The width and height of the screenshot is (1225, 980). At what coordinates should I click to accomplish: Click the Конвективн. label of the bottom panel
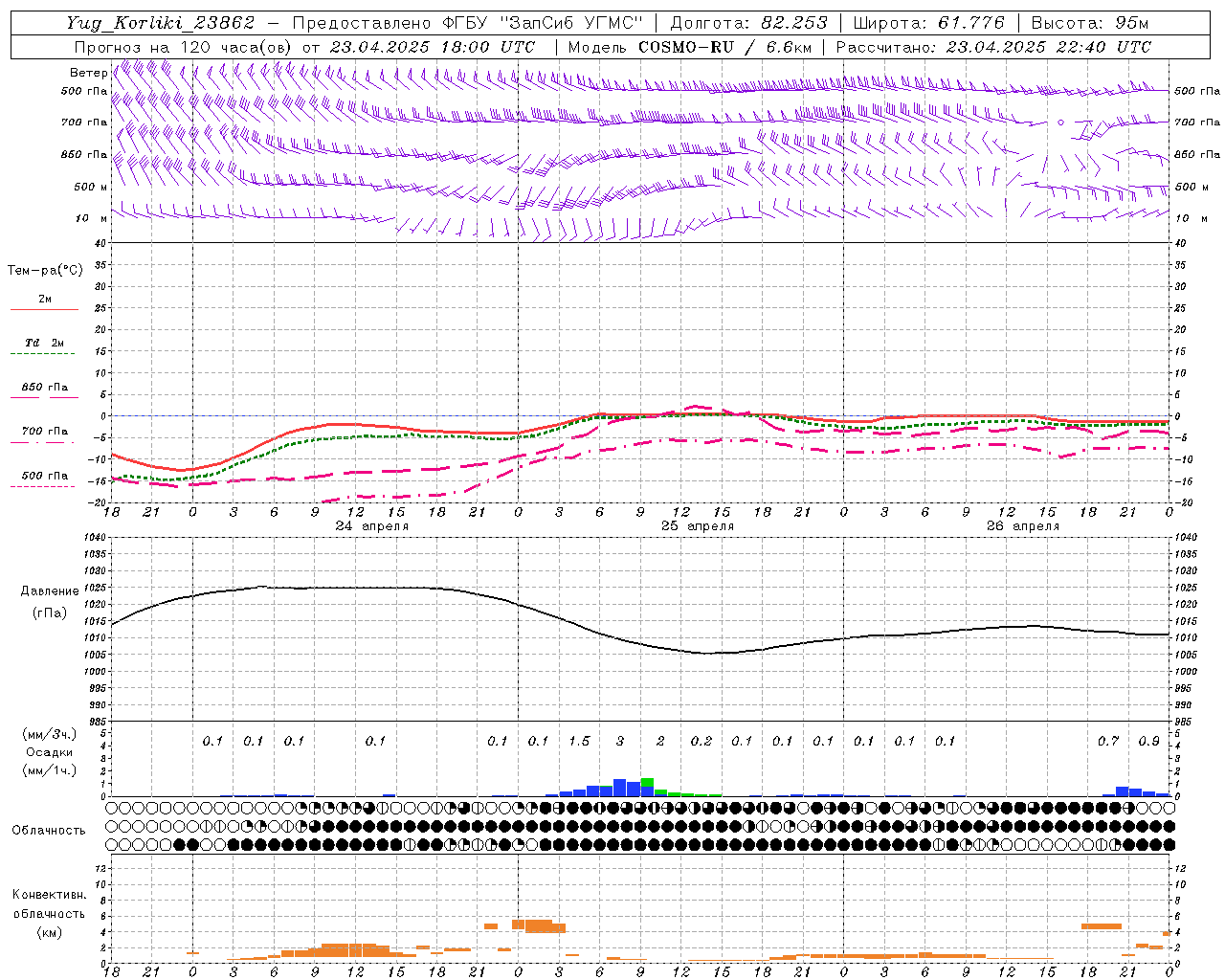(x=50, y=895)
